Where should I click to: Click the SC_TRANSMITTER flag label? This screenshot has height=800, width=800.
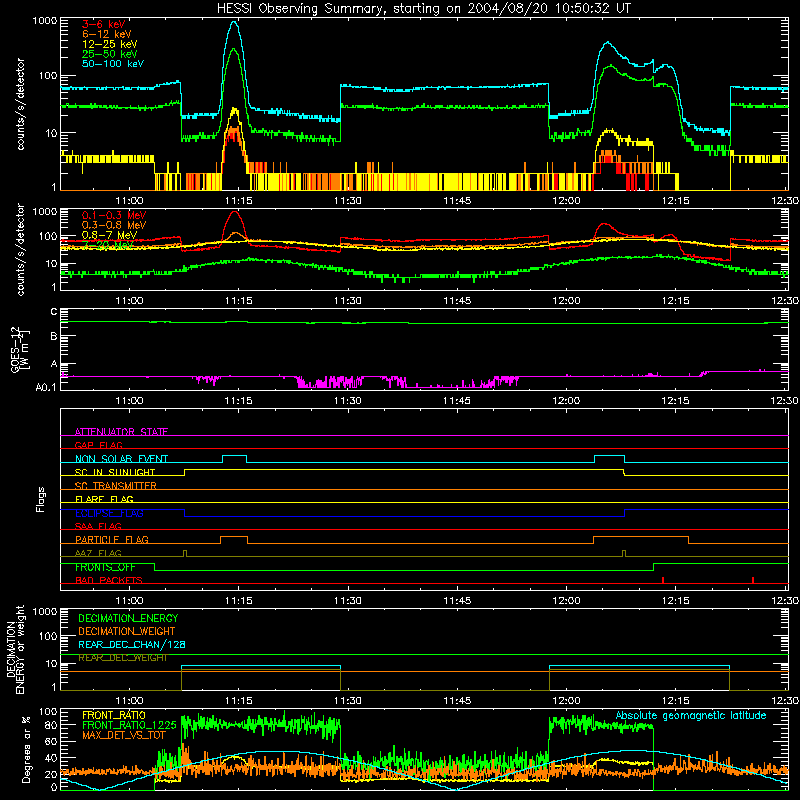pyautogui.click(x=116, y=486)
